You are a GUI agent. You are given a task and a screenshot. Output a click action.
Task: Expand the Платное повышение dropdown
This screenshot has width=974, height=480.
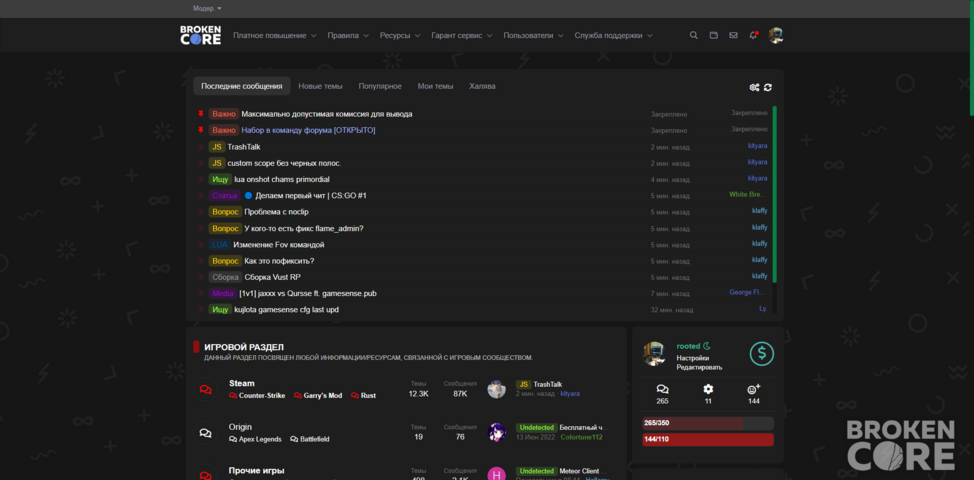[275, 36]
